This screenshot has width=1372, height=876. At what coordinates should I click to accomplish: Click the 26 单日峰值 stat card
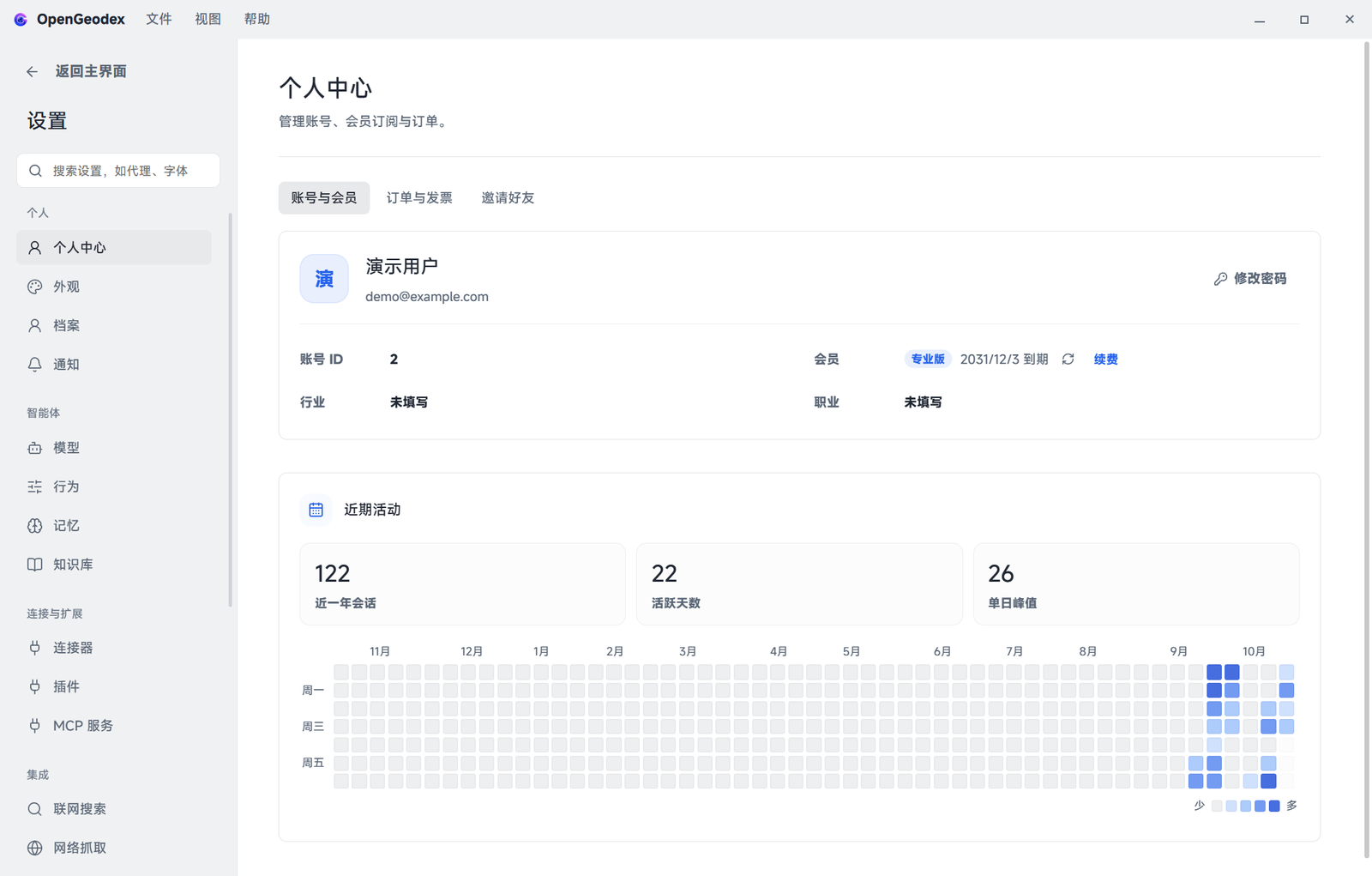[1136, 584]
